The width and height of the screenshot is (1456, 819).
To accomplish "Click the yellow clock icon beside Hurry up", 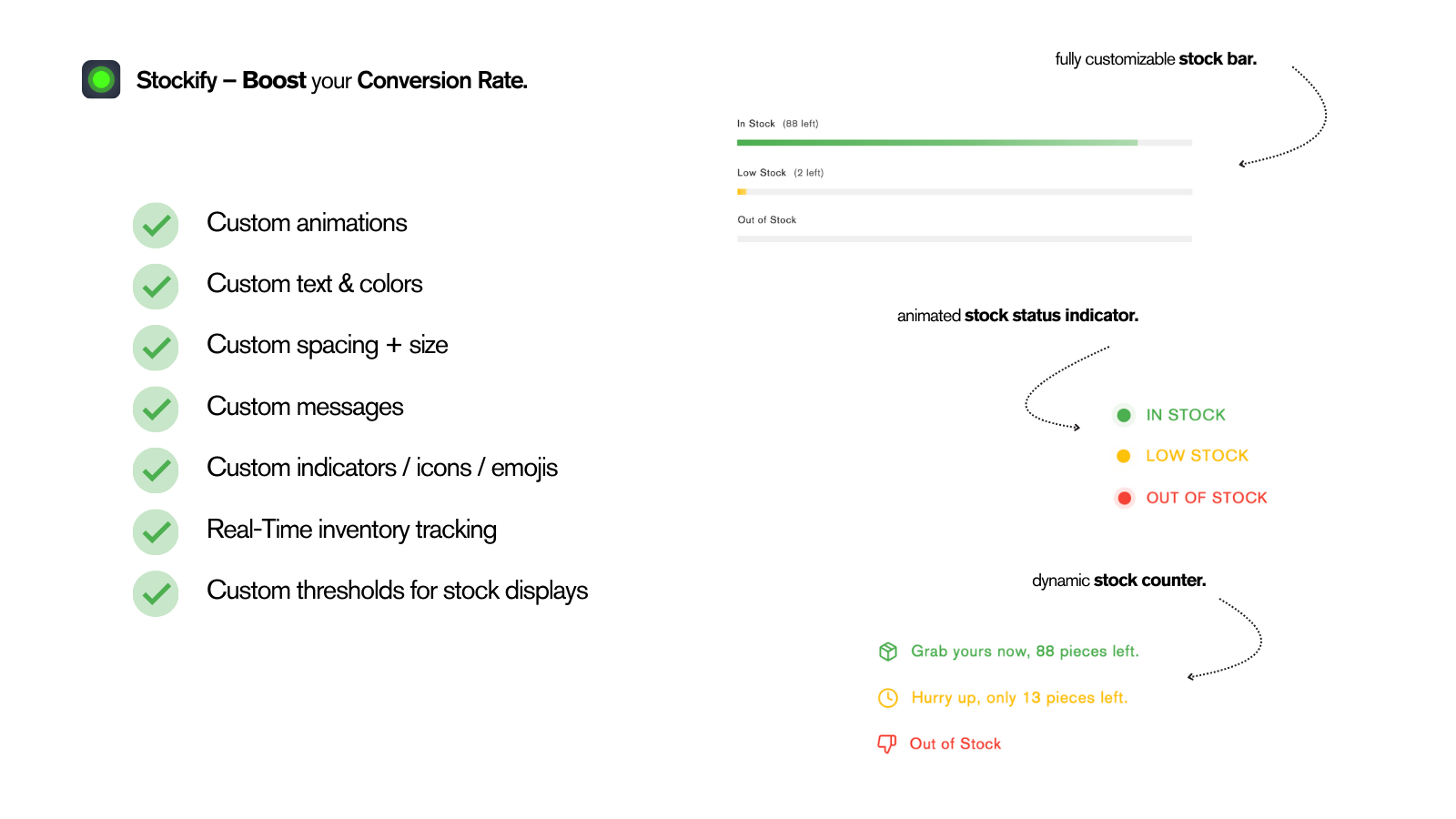I will click(888, 698).
